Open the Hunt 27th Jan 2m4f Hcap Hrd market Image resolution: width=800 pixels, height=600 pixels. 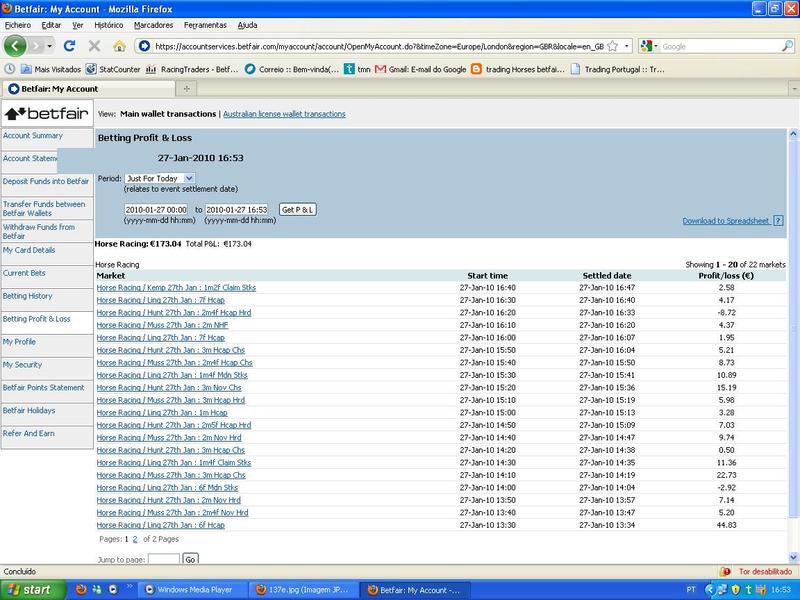[x=173, y=313]
